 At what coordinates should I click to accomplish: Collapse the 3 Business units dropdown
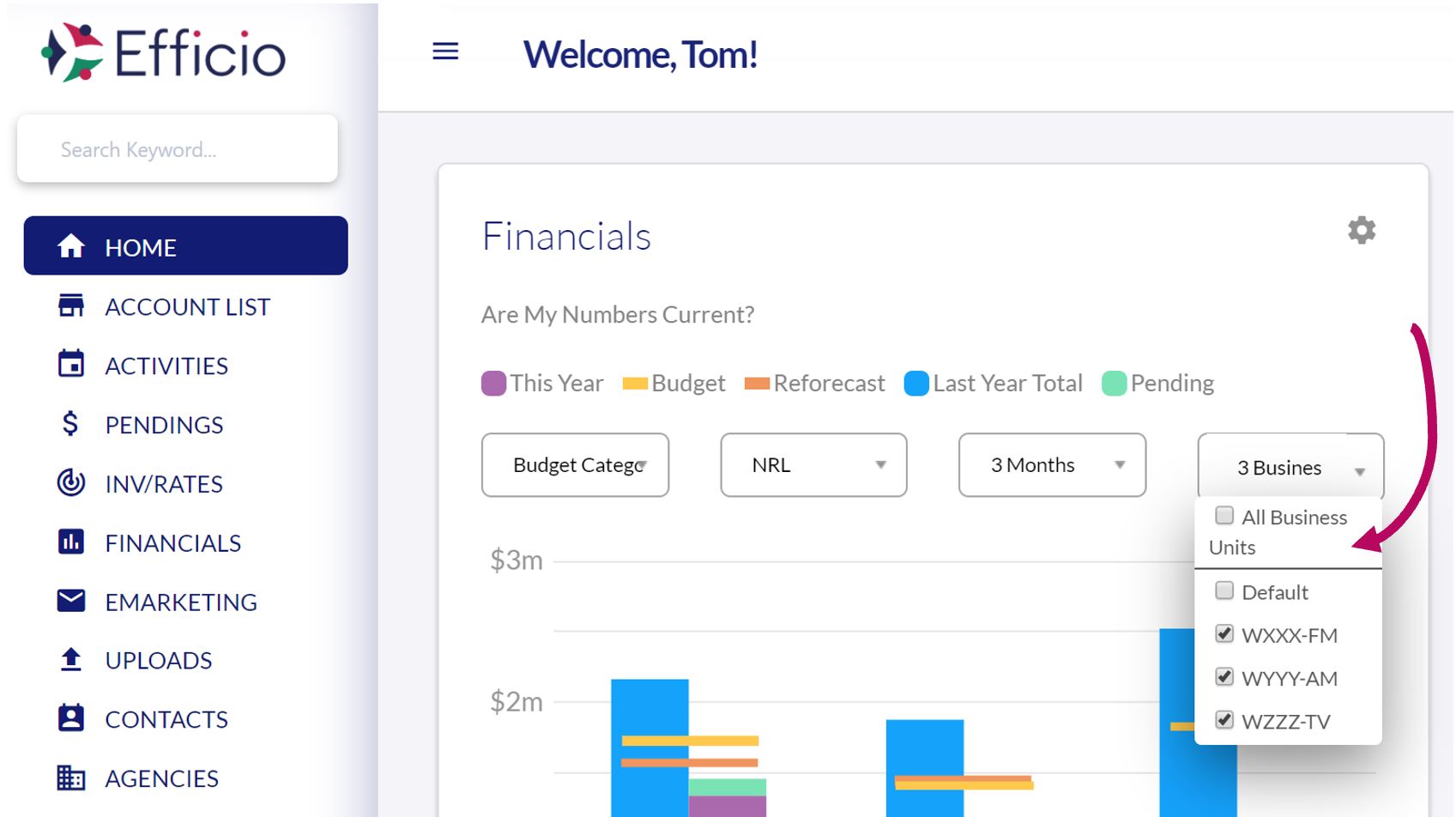pyautogui.click(x=1290, y=466)
